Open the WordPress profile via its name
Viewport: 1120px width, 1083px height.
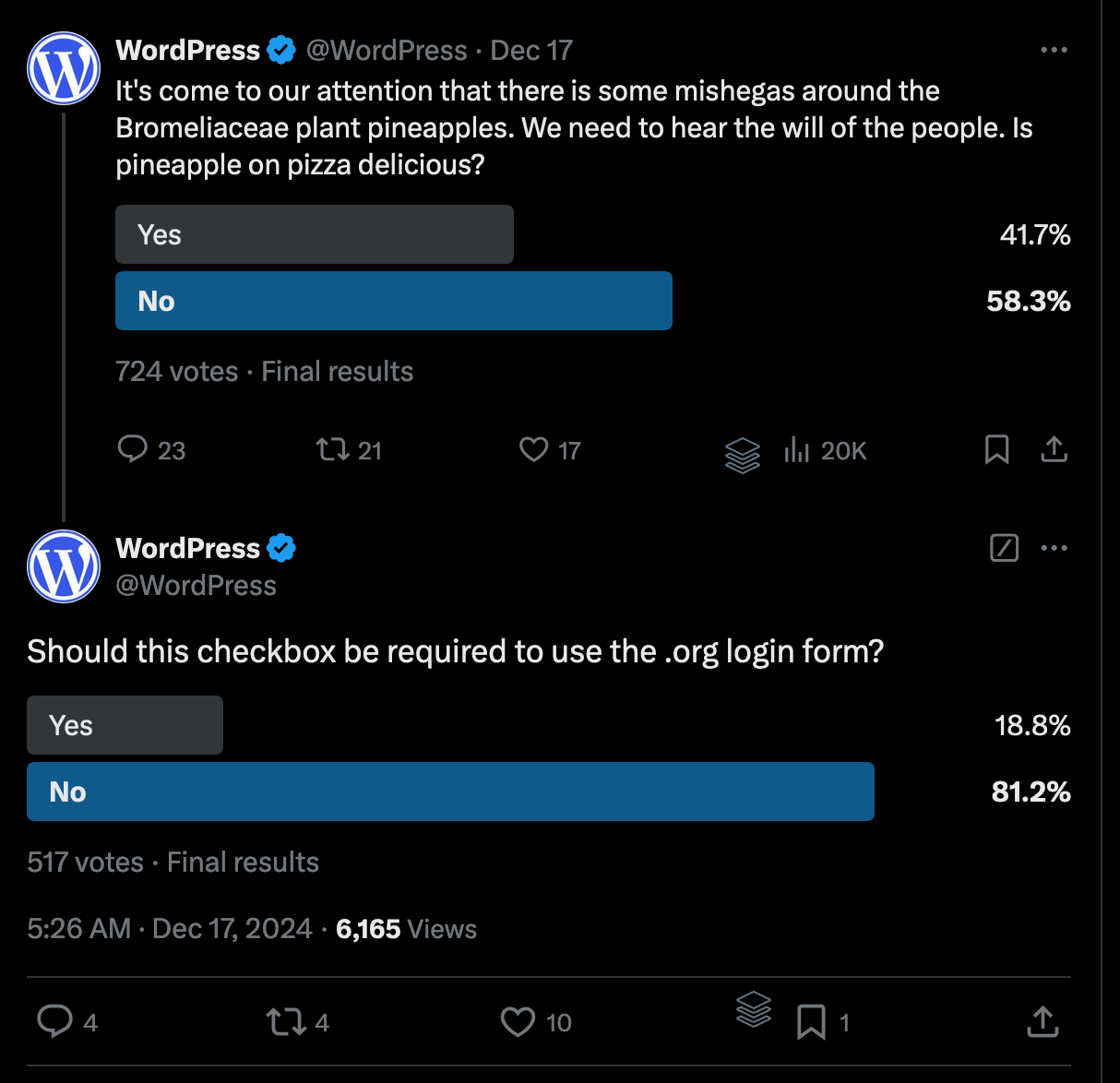[x=187, y=50]
